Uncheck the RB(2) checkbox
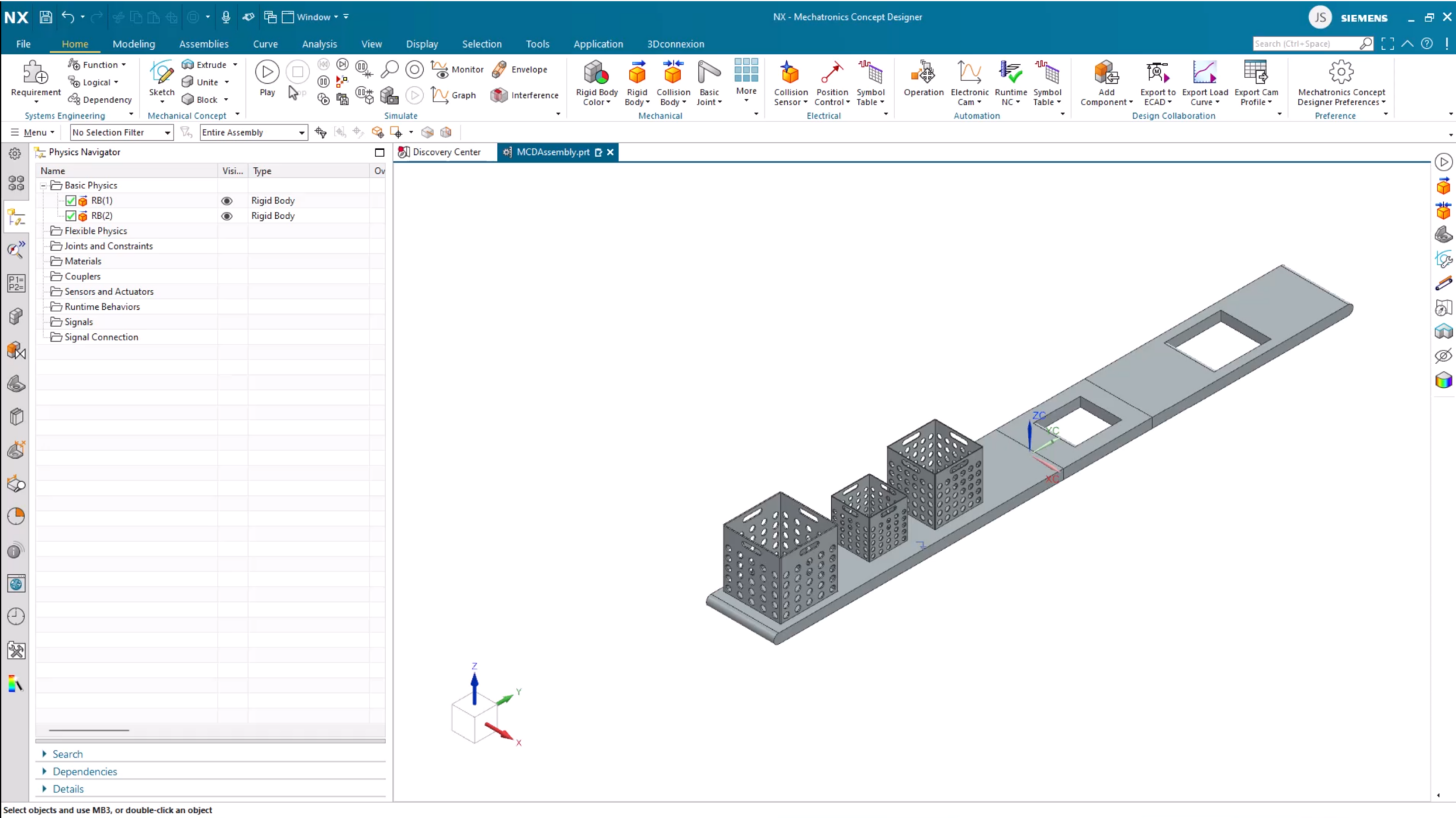The image size is (1456, 818). point(70,215)
